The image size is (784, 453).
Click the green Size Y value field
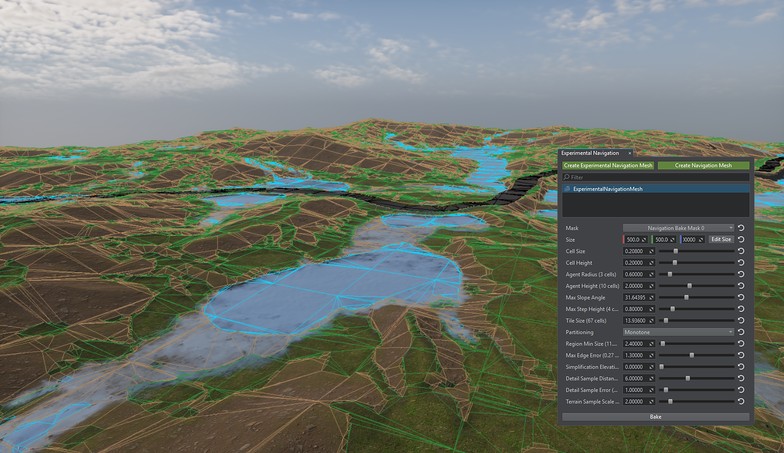pyautogui.click(x=664, y=240)
